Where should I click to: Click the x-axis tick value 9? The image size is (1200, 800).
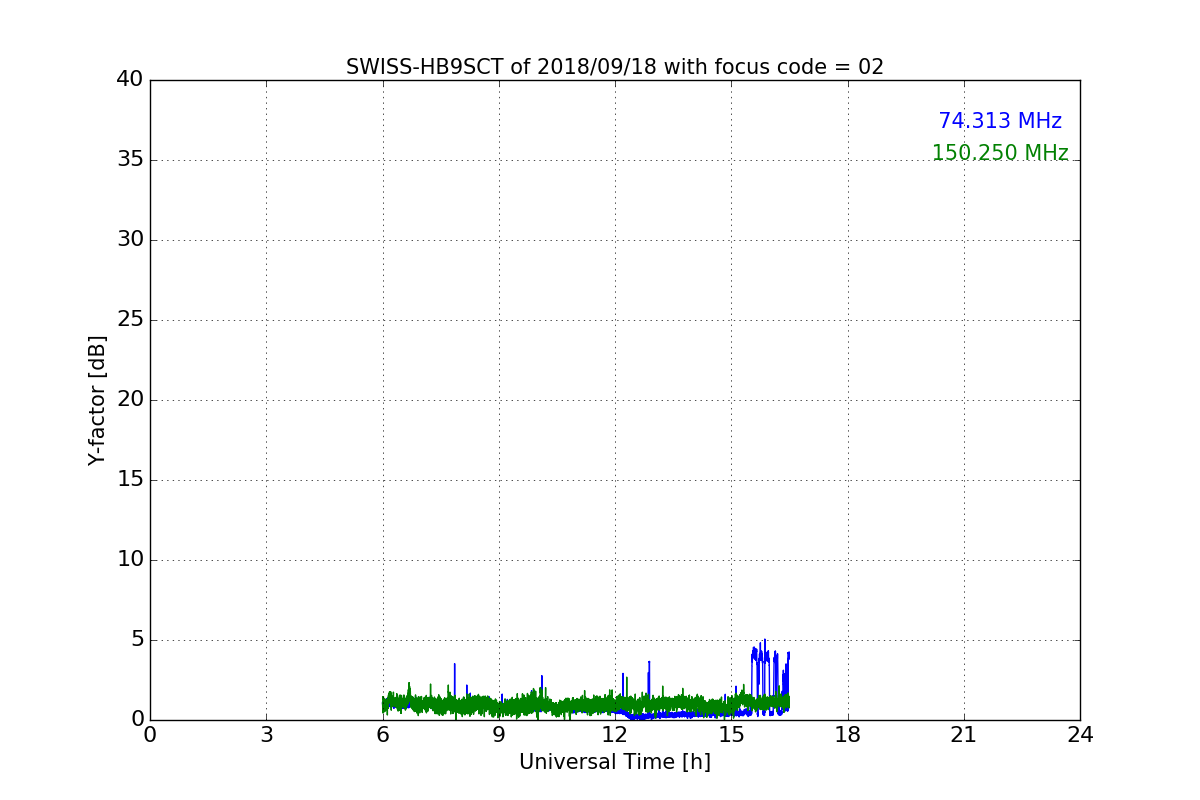click(x=499, y=735)
